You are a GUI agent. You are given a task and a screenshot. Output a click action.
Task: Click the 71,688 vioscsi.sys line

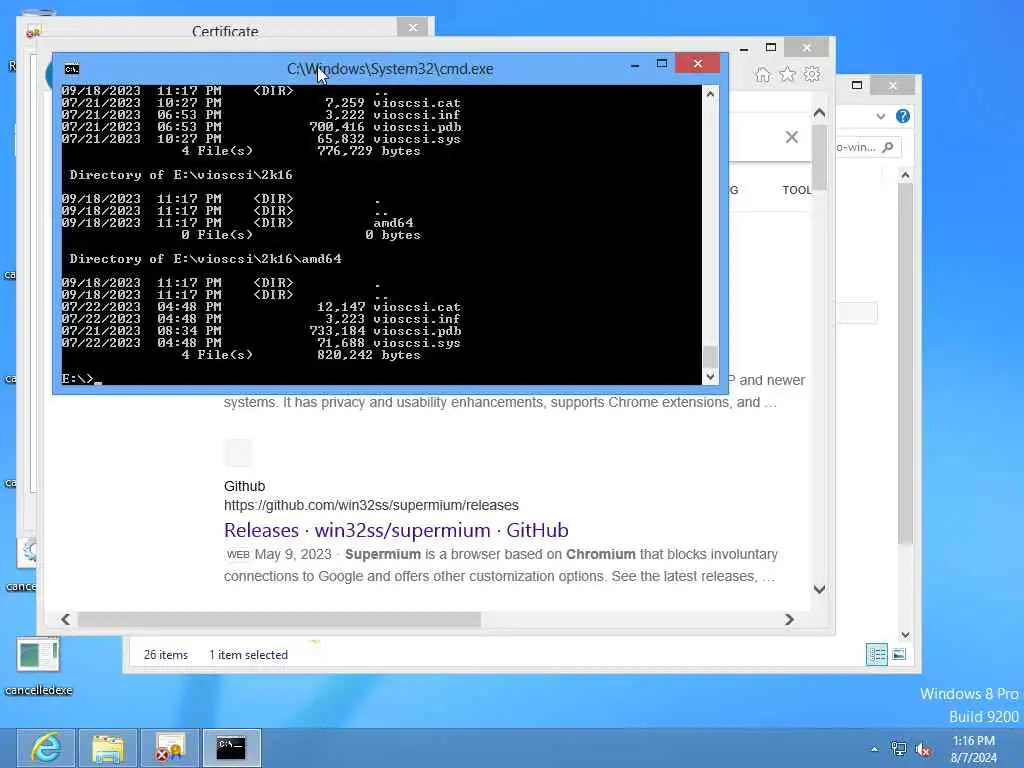(261, 343)
